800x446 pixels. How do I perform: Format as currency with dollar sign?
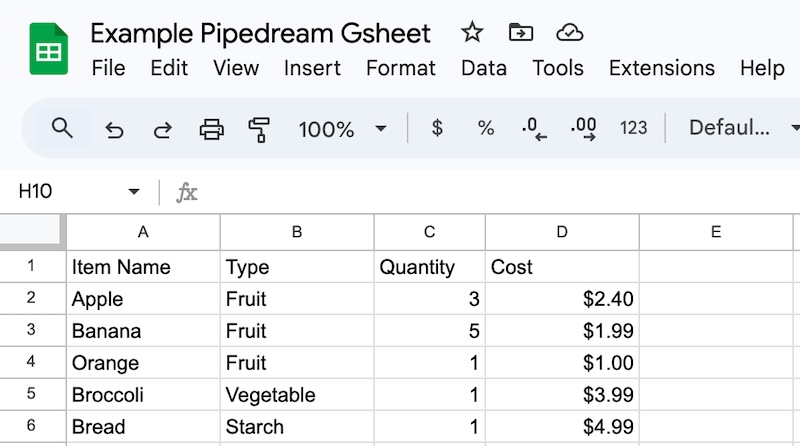tap(437, 128)
